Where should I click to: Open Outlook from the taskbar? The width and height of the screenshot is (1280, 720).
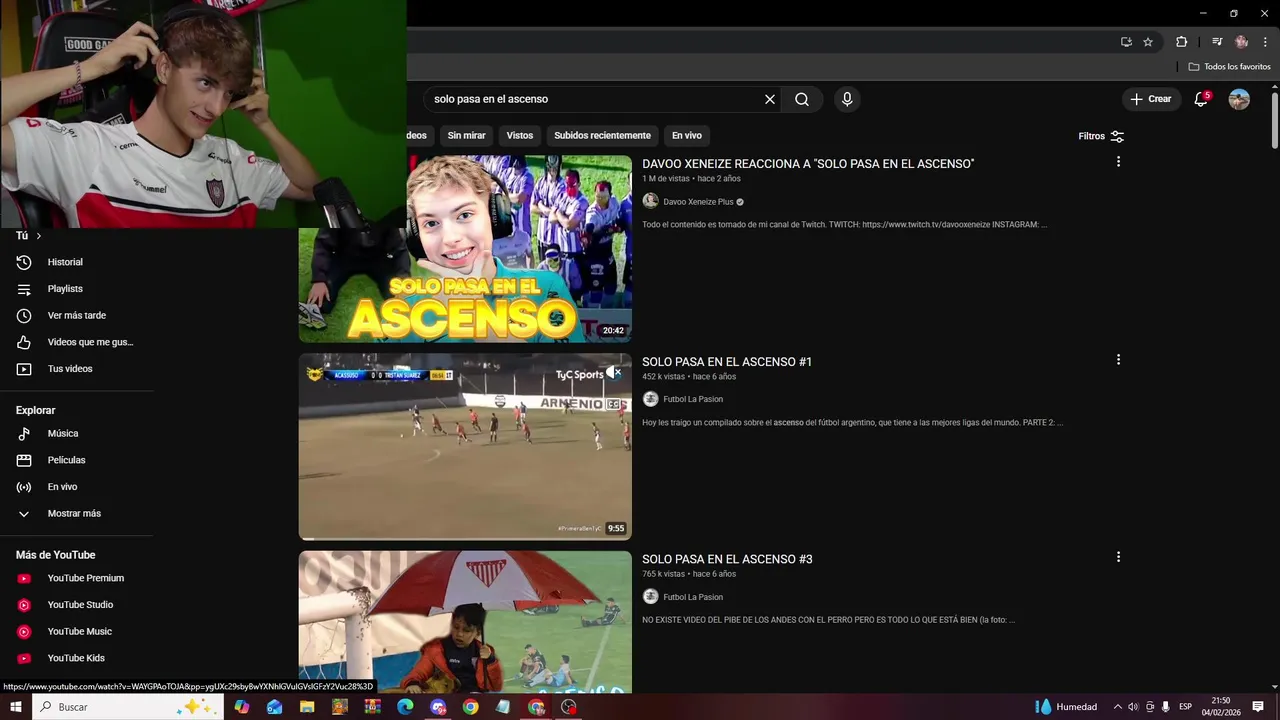point(274,707)
